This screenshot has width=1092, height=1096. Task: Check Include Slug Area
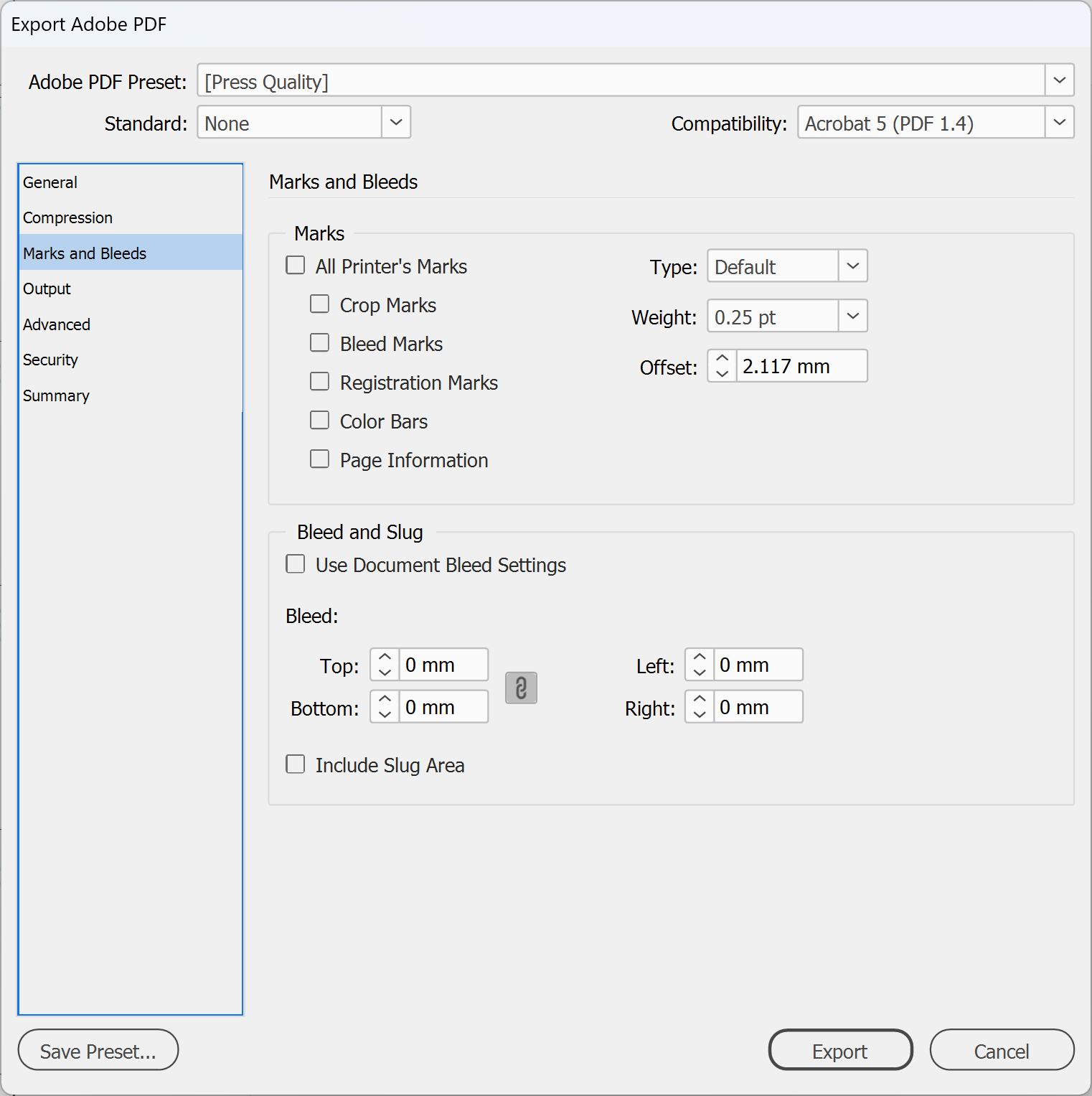click(x=295, y=764)
